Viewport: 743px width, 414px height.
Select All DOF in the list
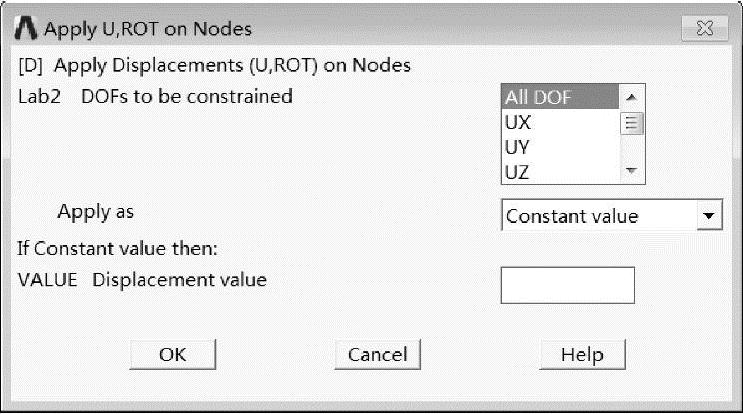point(560,97)
